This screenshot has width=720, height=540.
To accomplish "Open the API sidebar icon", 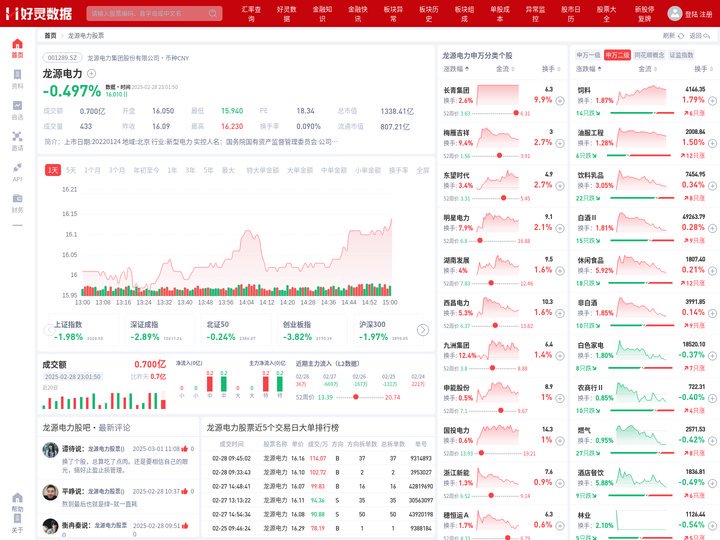I will point(17,167).
